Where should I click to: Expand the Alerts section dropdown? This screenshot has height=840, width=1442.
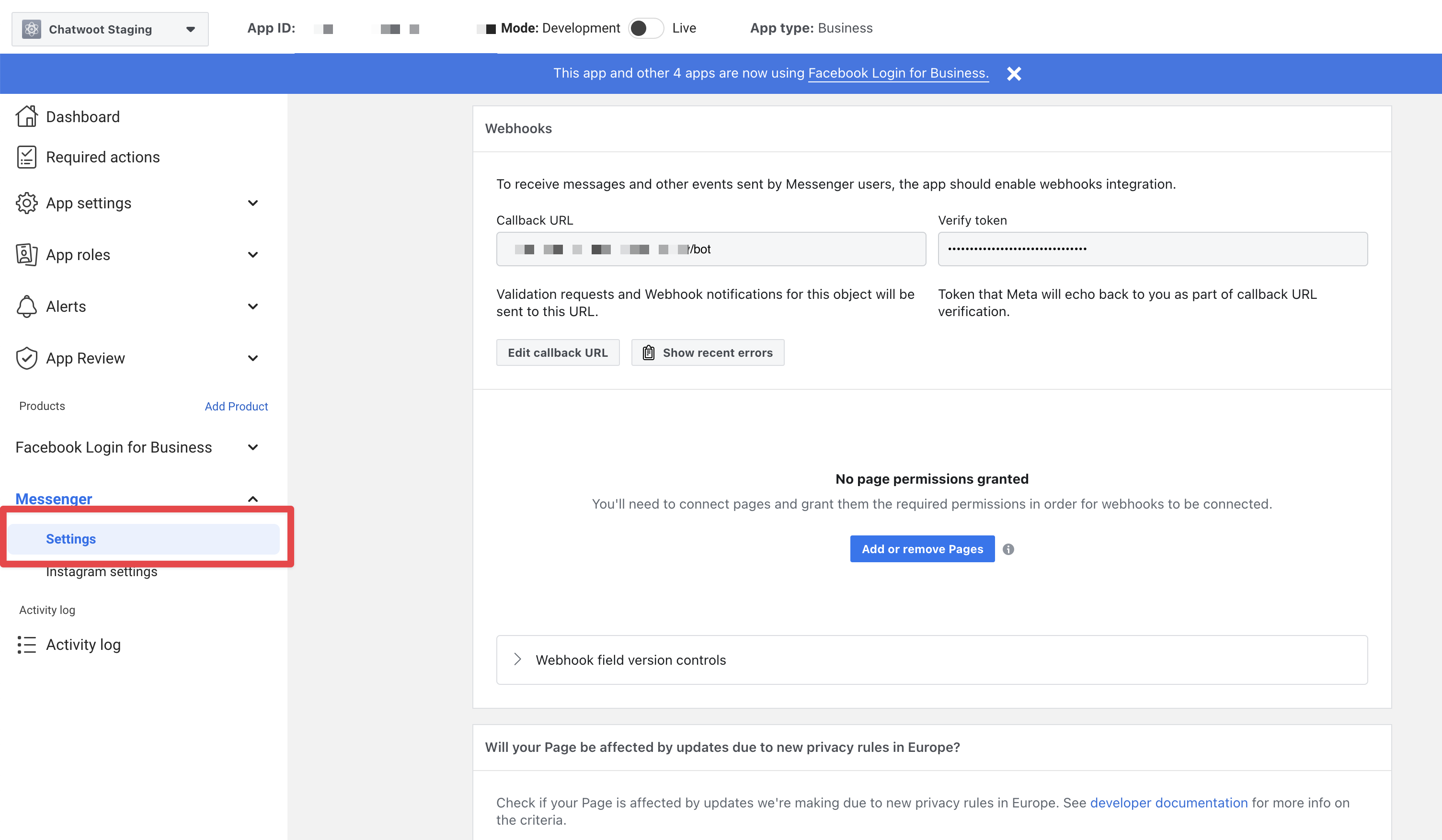click(253, 306)
